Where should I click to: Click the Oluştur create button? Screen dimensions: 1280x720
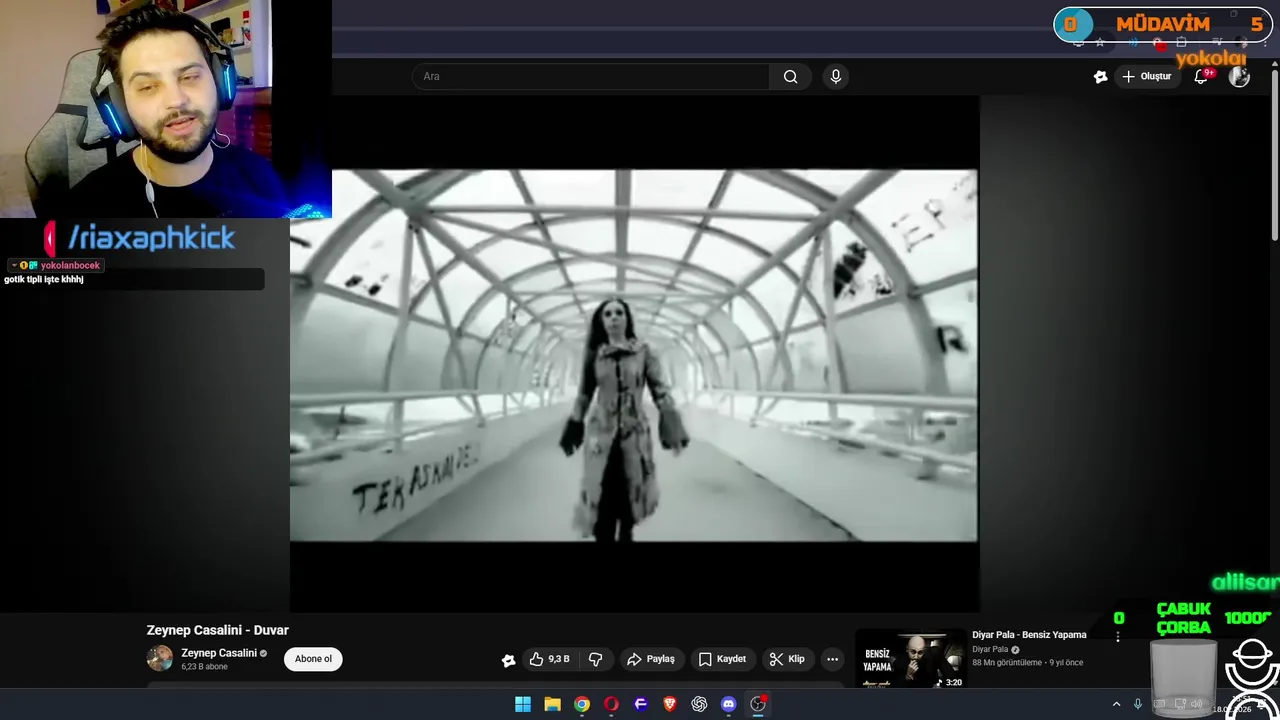[1146, 77]
